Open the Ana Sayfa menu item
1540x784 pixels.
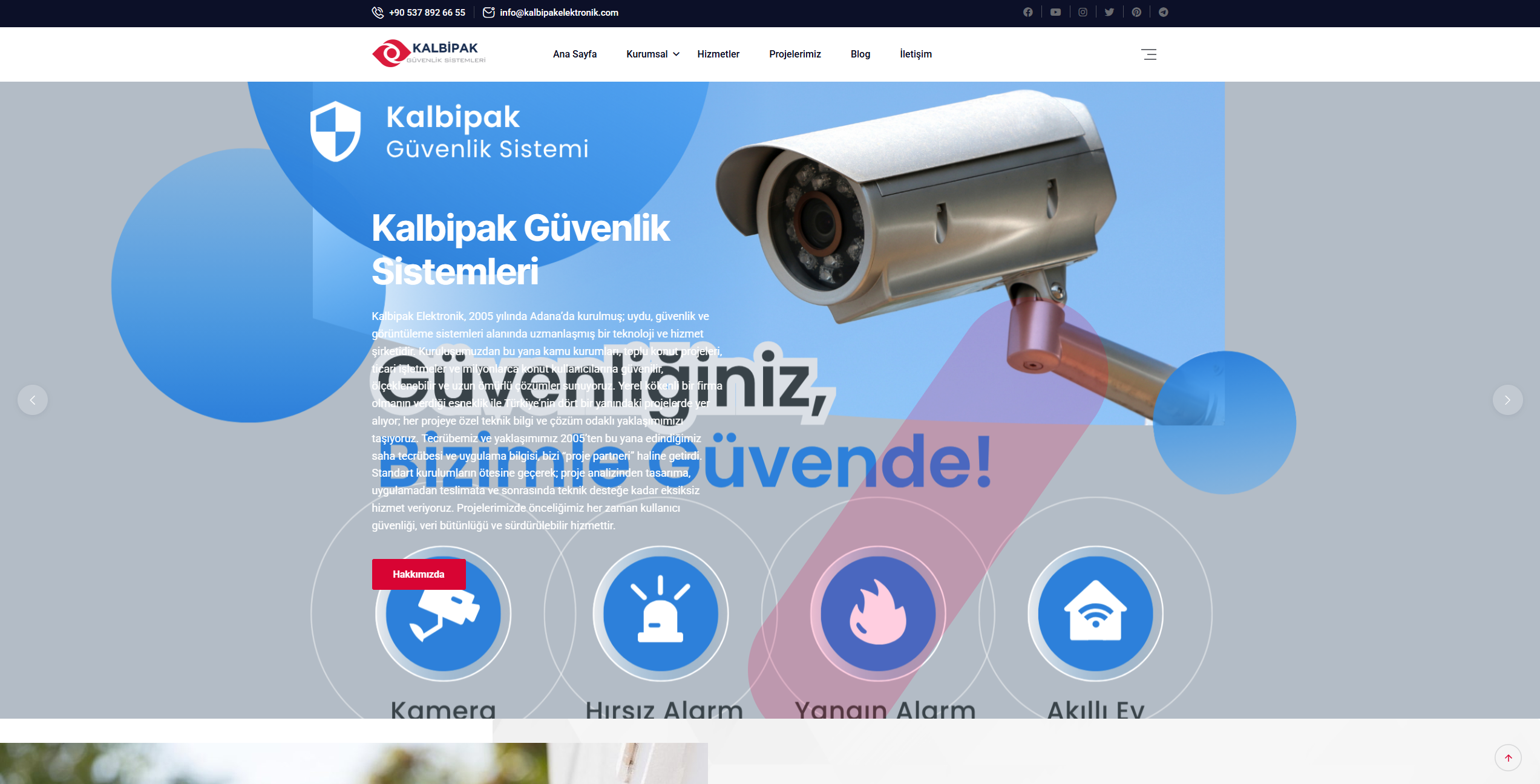tap(575, 54)
